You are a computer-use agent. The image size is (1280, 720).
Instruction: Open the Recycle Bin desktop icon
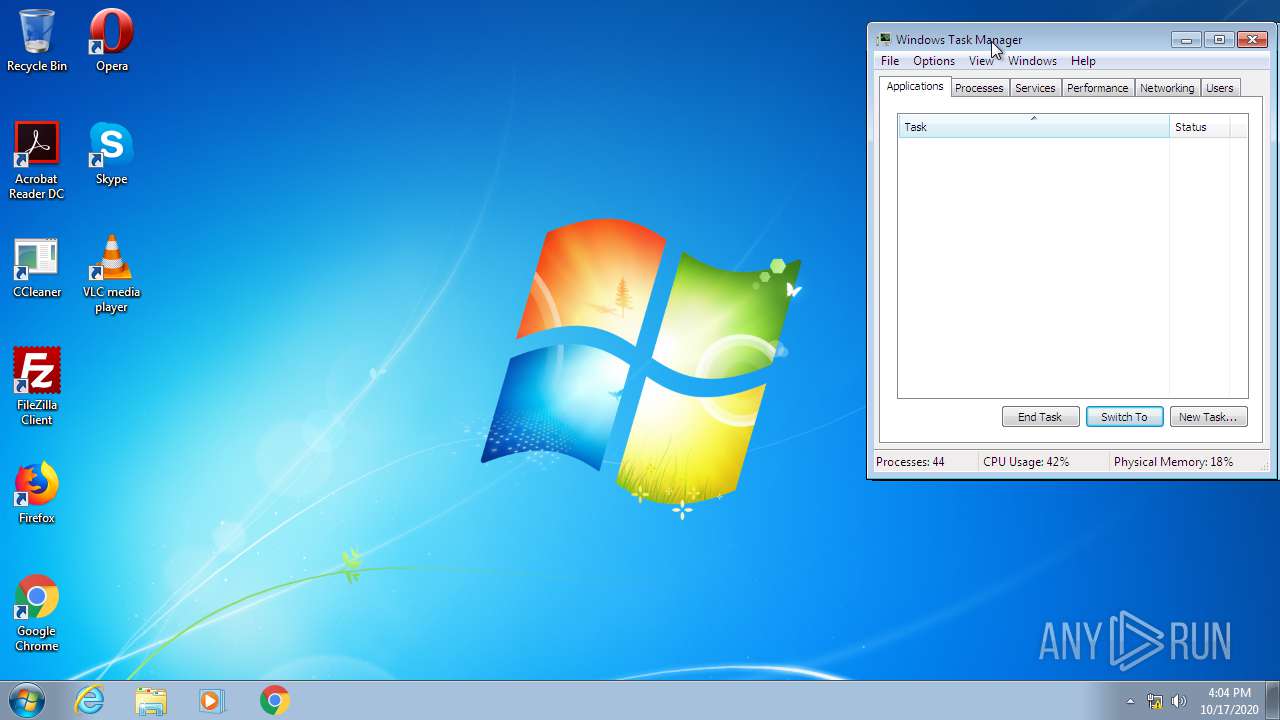(37, 41)
